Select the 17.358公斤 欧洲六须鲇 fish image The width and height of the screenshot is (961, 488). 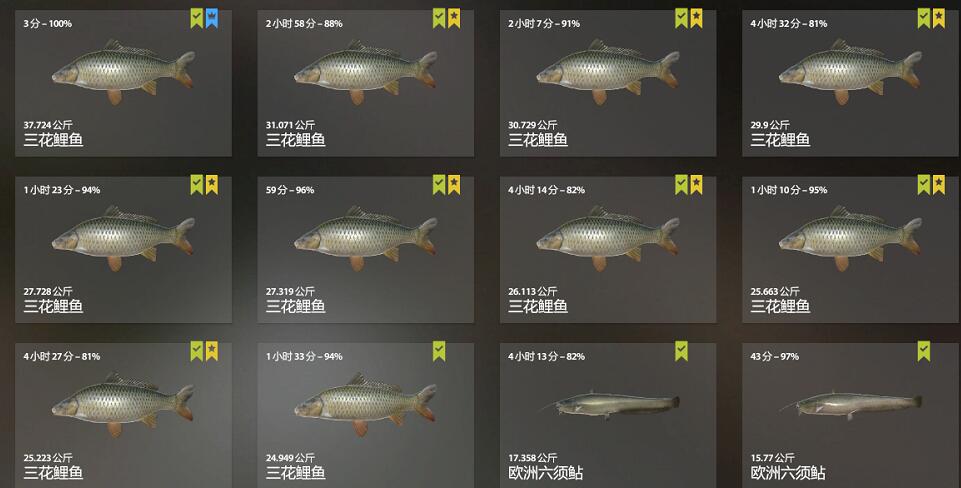[x=610, y=404]
